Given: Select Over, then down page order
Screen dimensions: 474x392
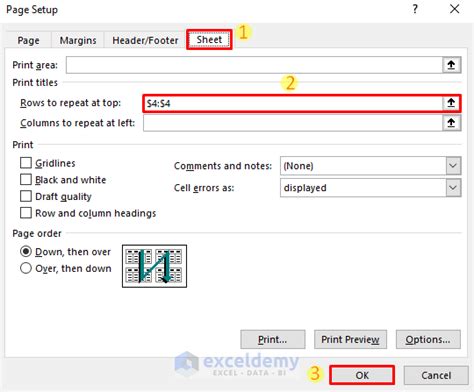Looking at the screenshot, I should point(26,268).
